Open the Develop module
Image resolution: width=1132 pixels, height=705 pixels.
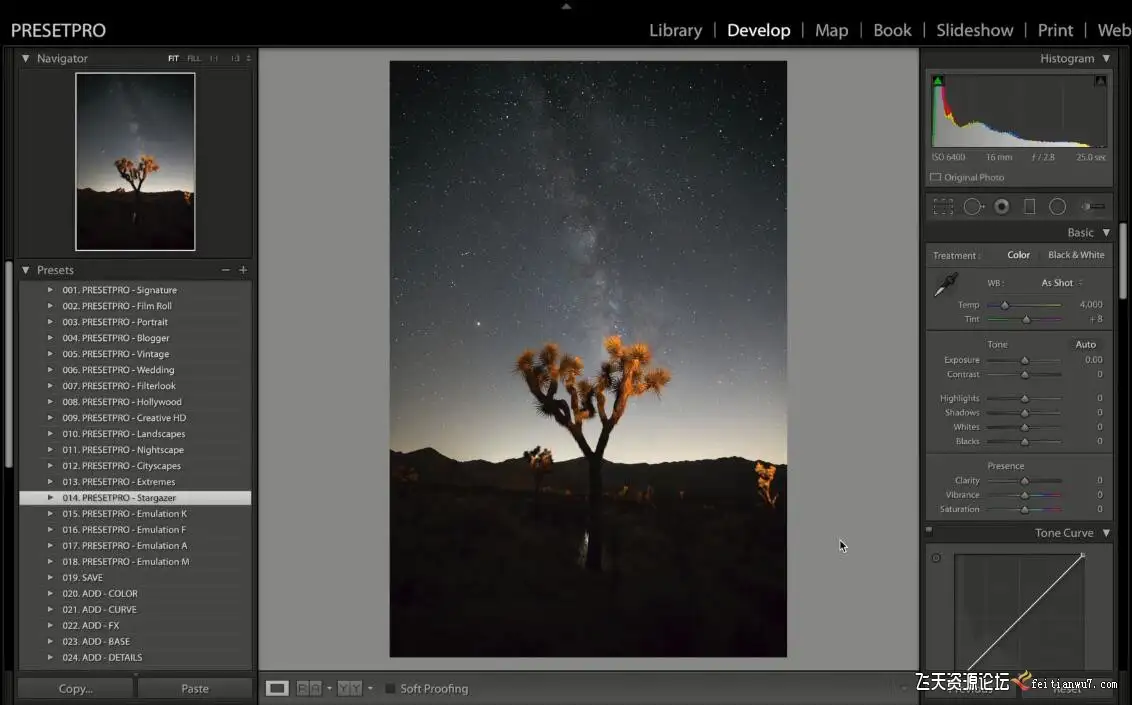759,30
